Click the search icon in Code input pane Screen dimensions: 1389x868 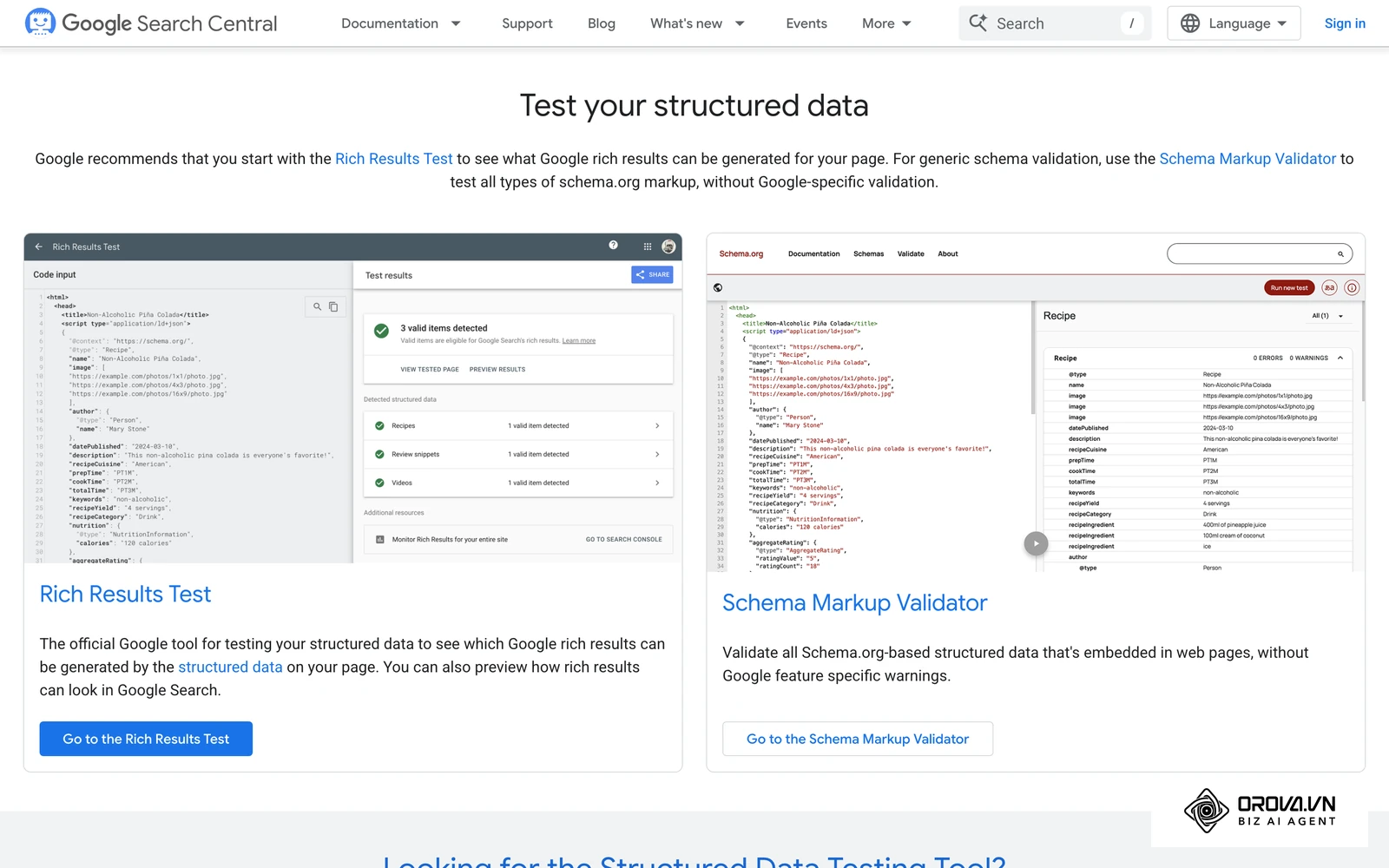(318, 306)
